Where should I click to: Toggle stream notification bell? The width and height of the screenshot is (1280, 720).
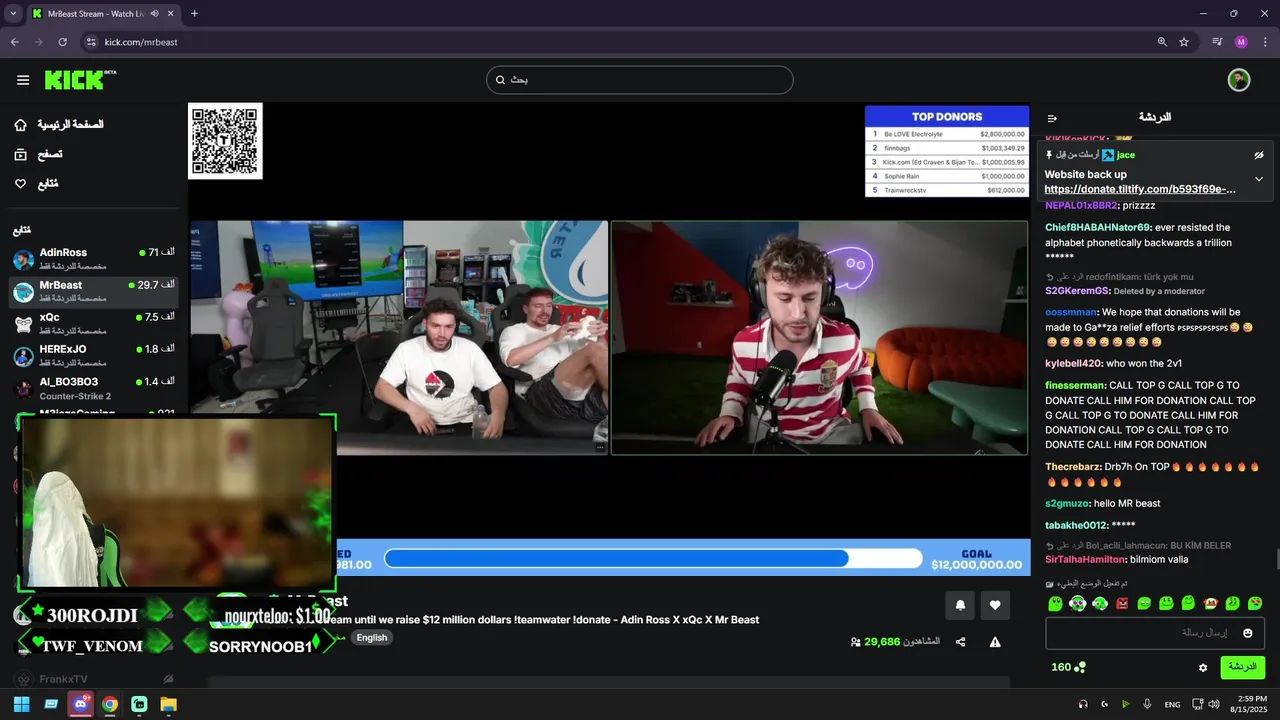[x=960, y=605]
